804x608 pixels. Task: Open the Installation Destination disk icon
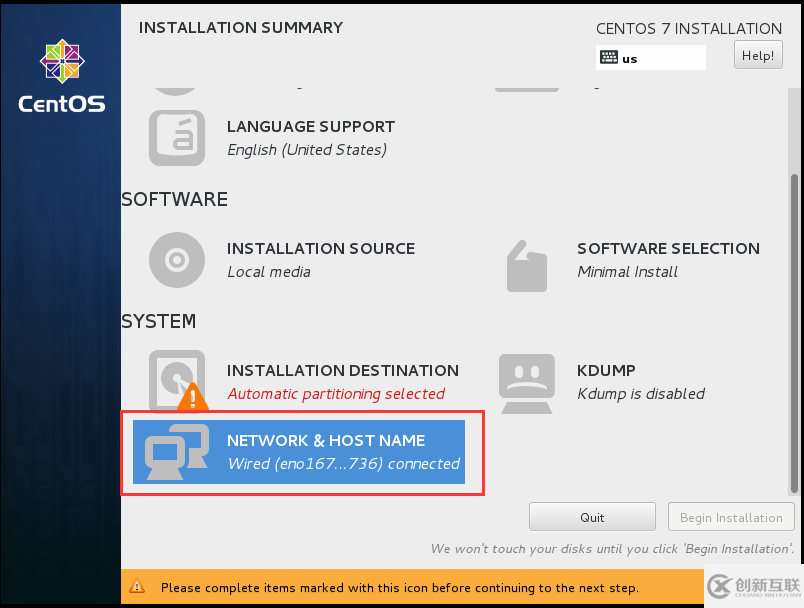point(177,380)
